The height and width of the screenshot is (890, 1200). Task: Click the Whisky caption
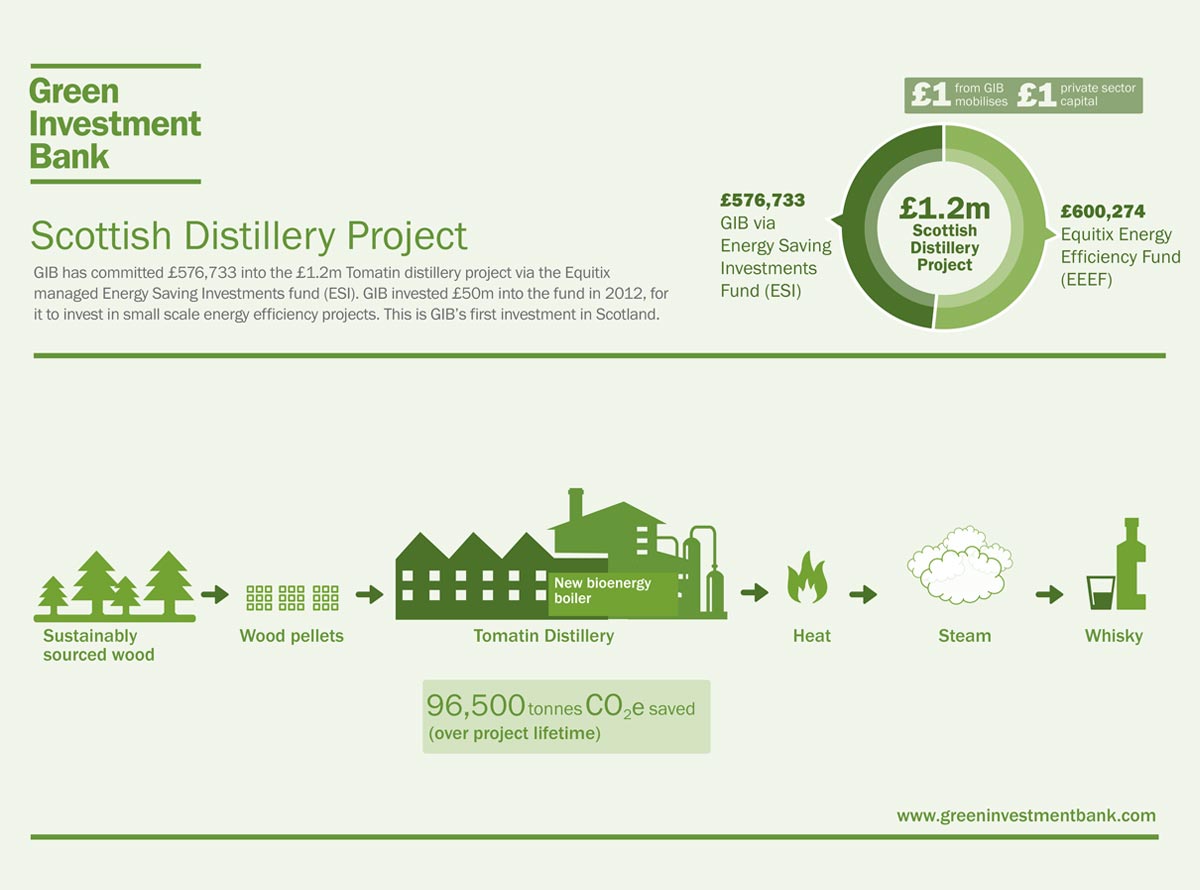coord(1114,636)
